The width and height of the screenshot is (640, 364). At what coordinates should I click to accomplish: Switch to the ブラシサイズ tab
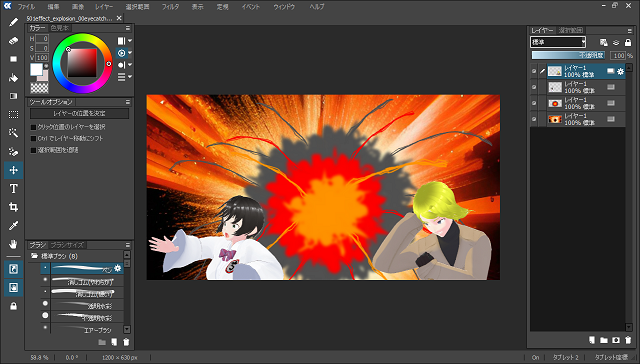tap(67, 245)
